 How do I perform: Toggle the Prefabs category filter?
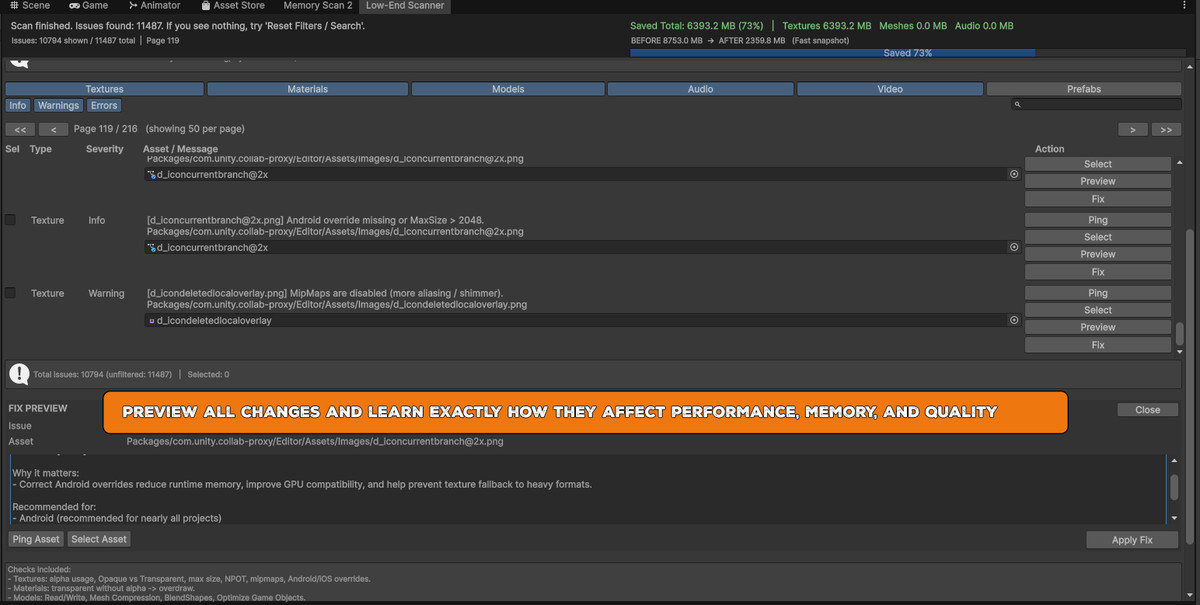(1083, 89)
